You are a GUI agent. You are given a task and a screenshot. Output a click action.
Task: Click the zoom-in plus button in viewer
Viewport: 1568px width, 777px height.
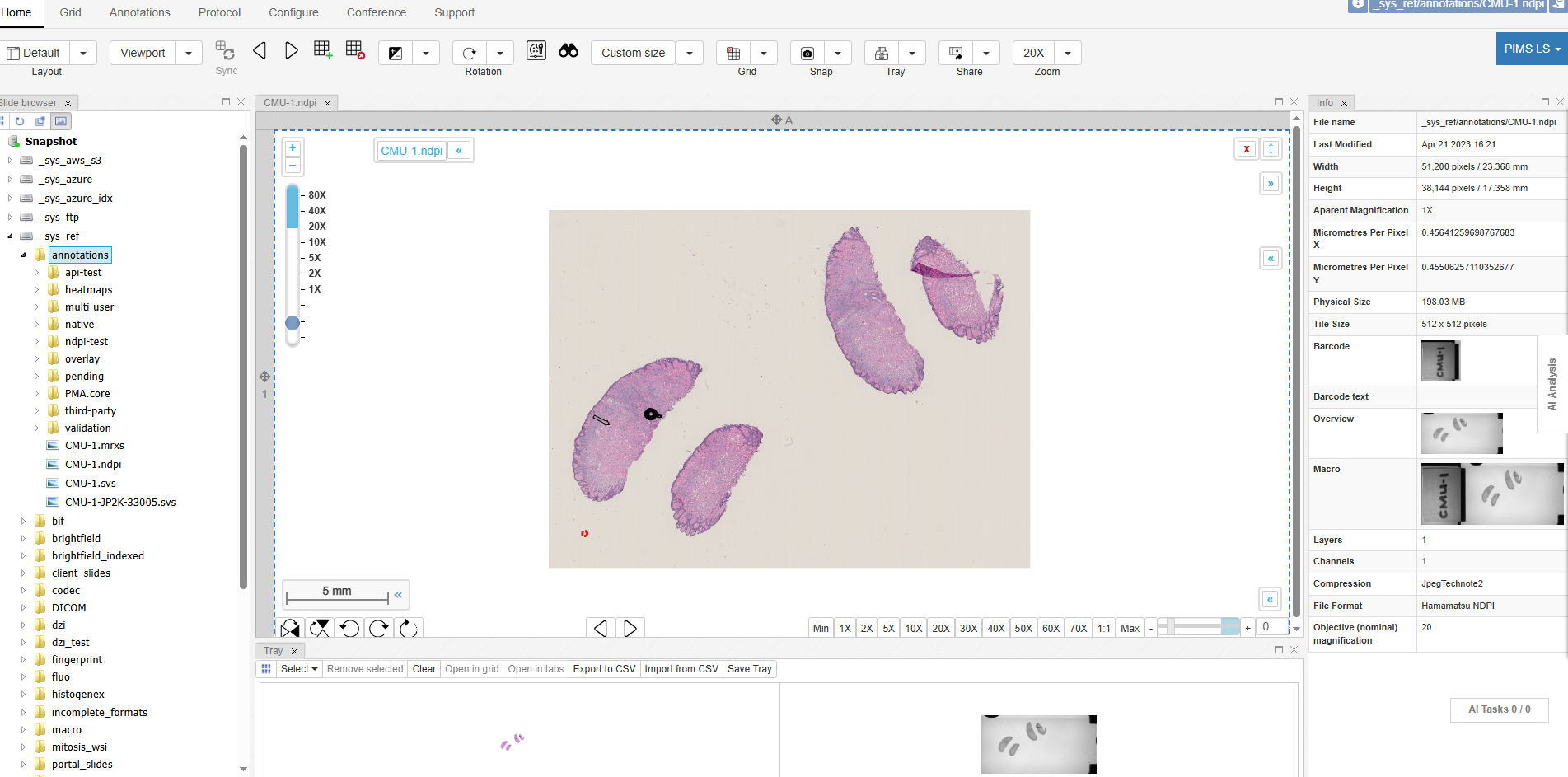pos(293,148)
